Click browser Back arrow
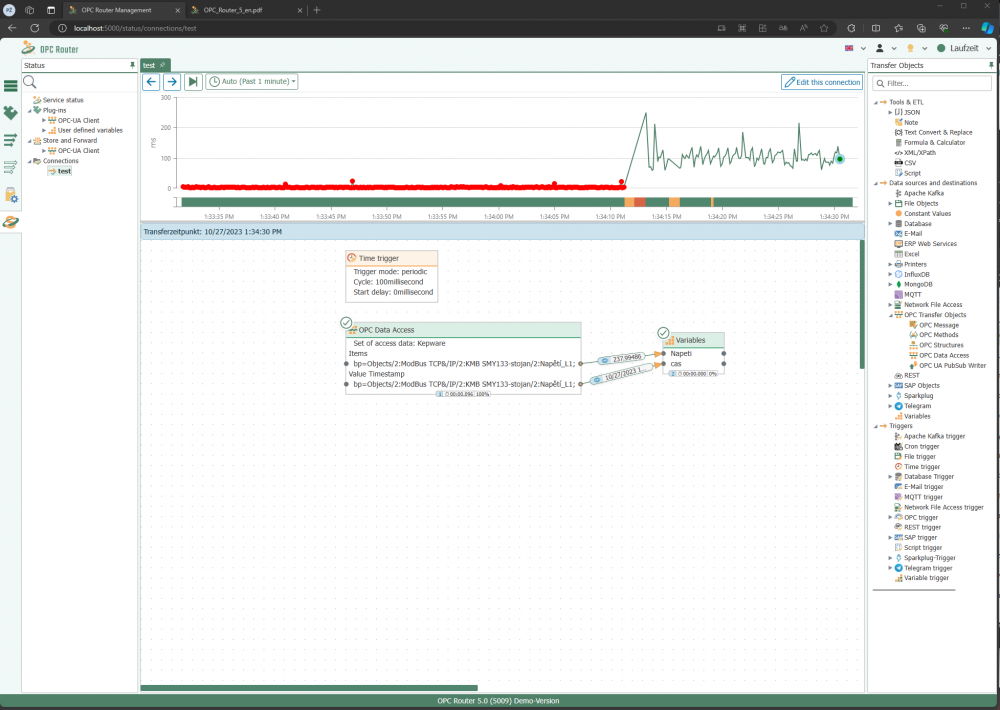1000x710 pixels. click(12, 28)
